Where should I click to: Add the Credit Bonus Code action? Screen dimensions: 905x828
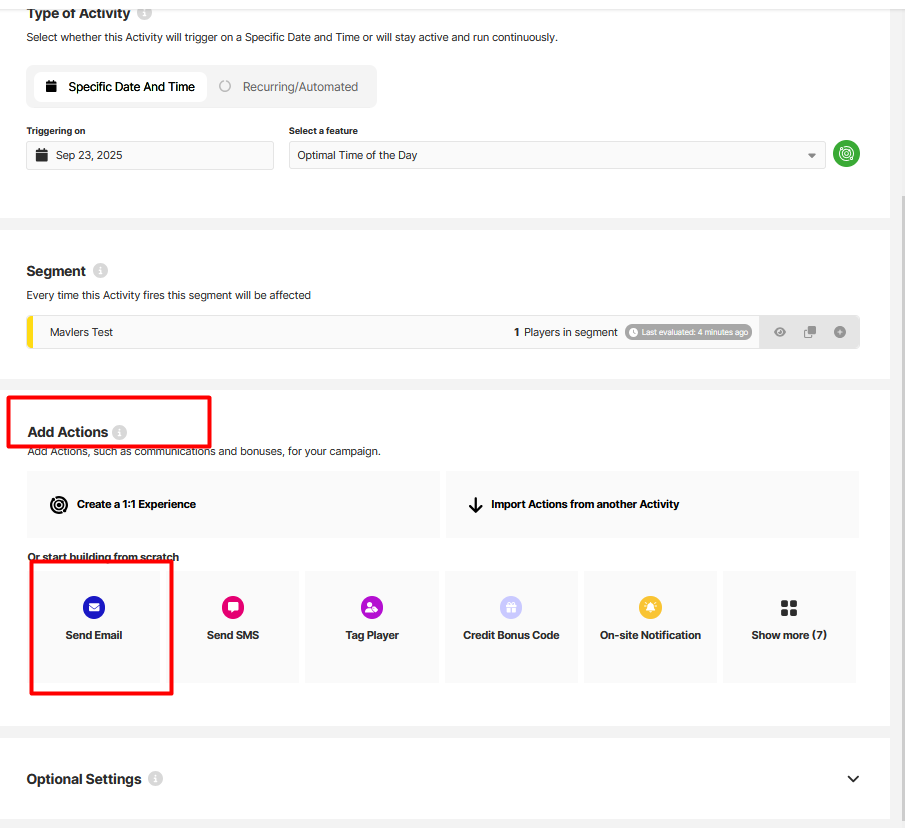[x=511, y=625]
